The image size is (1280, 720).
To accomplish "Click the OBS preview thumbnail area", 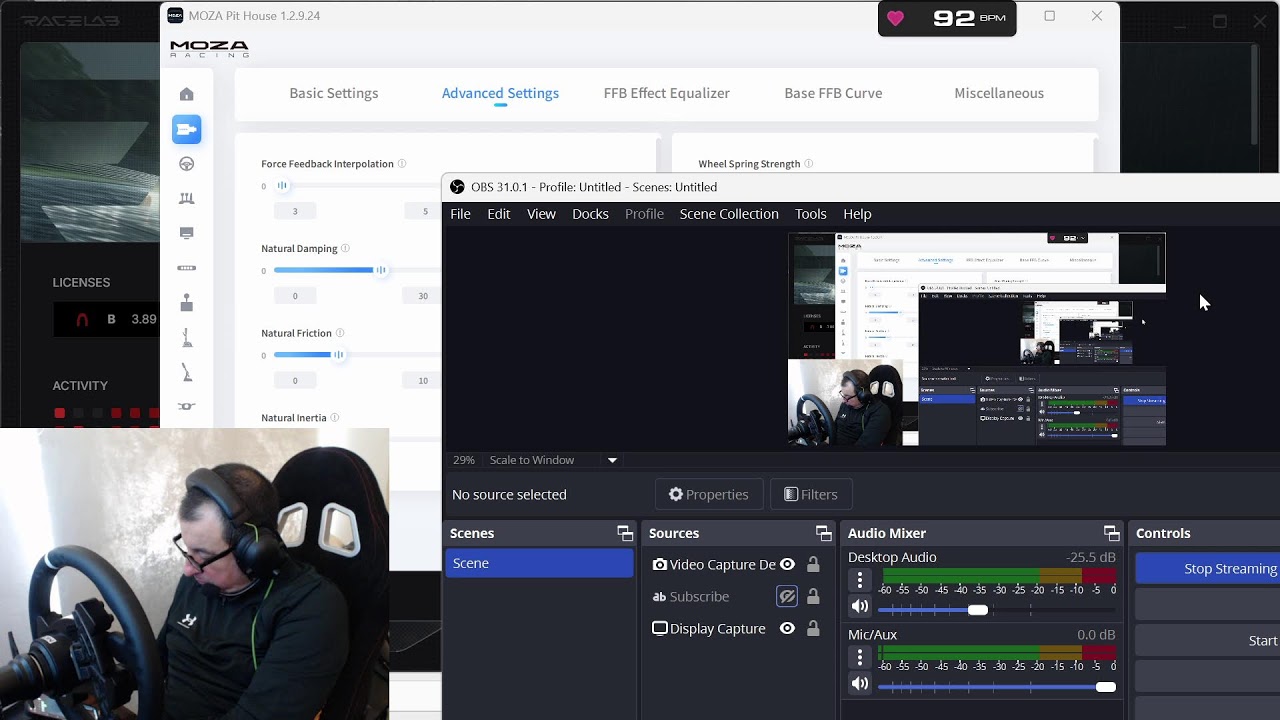I will [x=977, y=339].
